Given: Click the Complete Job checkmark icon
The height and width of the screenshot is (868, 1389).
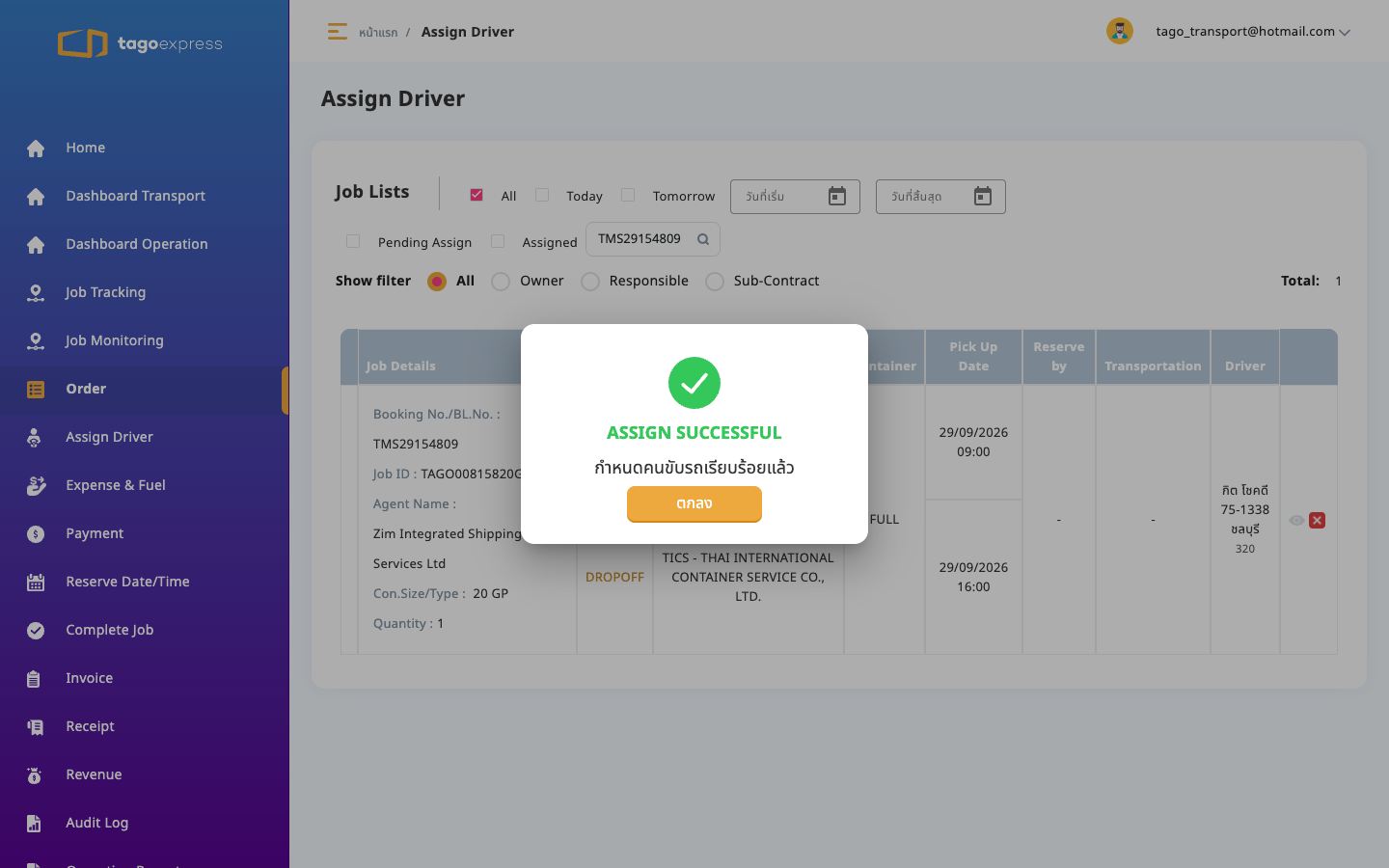Looking at the screenshot, I should [x=36, y=630].
